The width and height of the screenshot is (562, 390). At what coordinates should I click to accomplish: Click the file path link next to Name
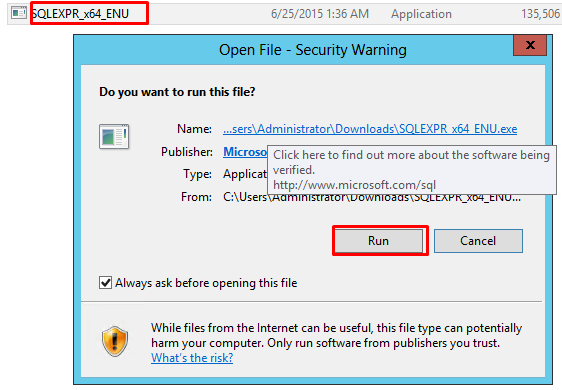370,129
